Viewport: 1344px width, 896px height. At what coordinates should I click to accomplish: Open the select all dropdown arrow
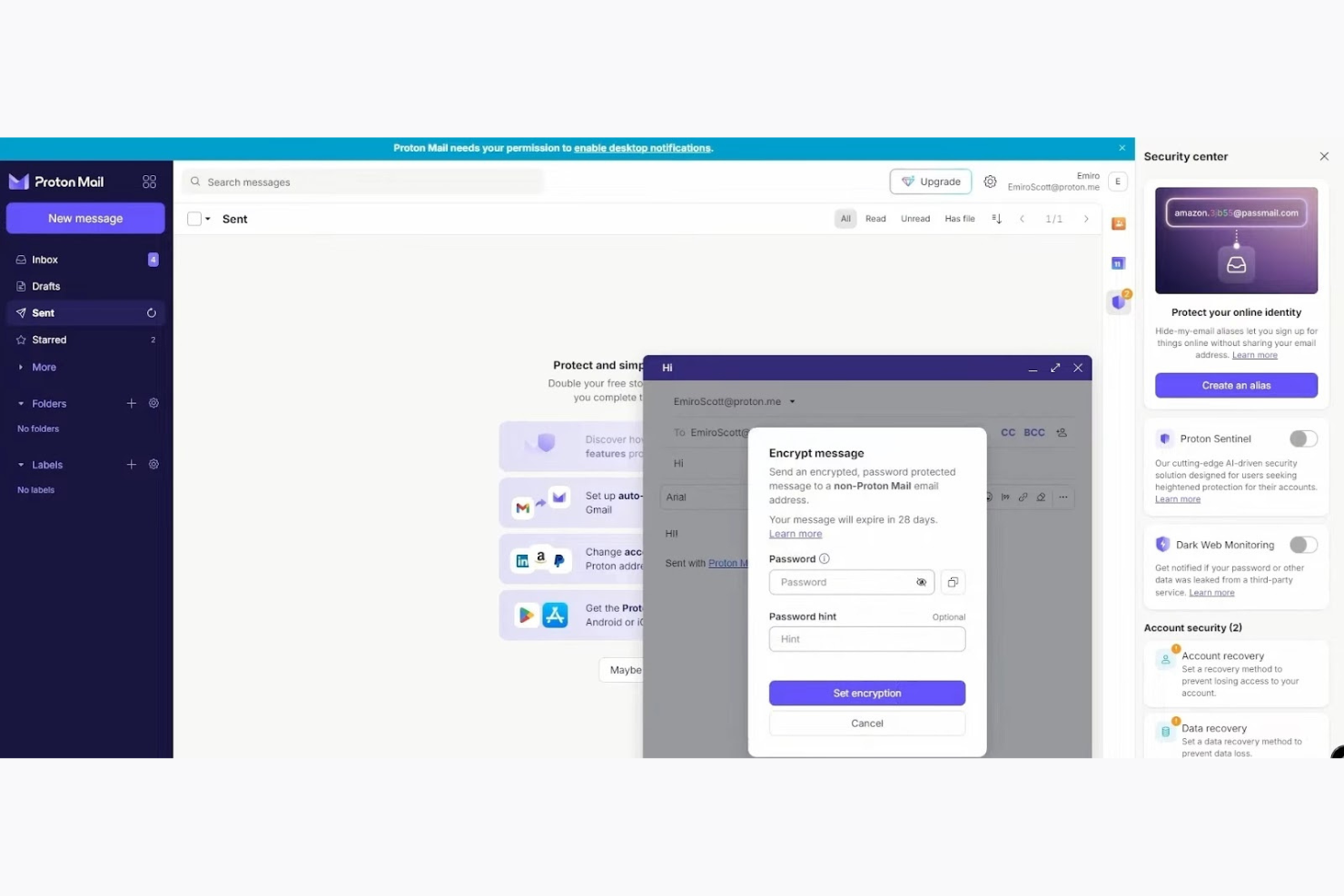pos(208,219)
